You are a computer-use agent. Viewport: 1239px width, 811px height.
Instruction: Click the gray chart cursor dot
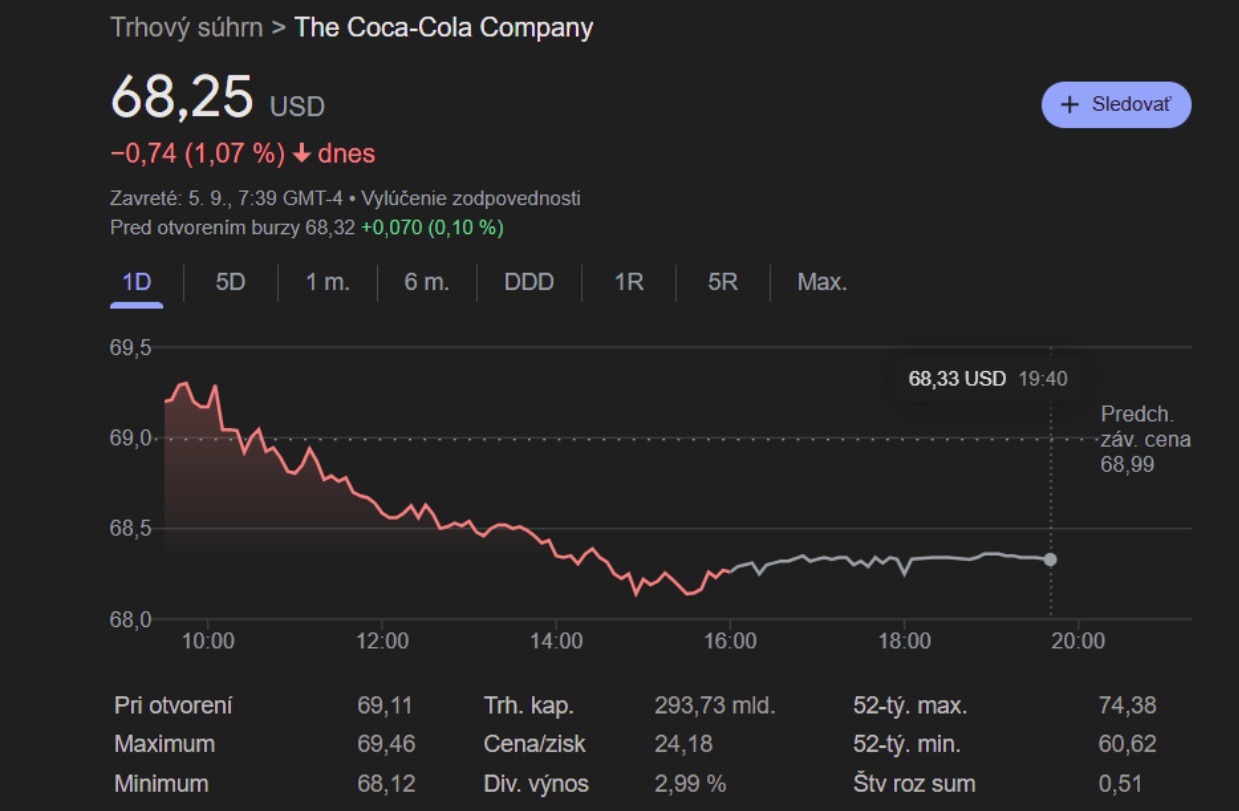coord(1050,559)
